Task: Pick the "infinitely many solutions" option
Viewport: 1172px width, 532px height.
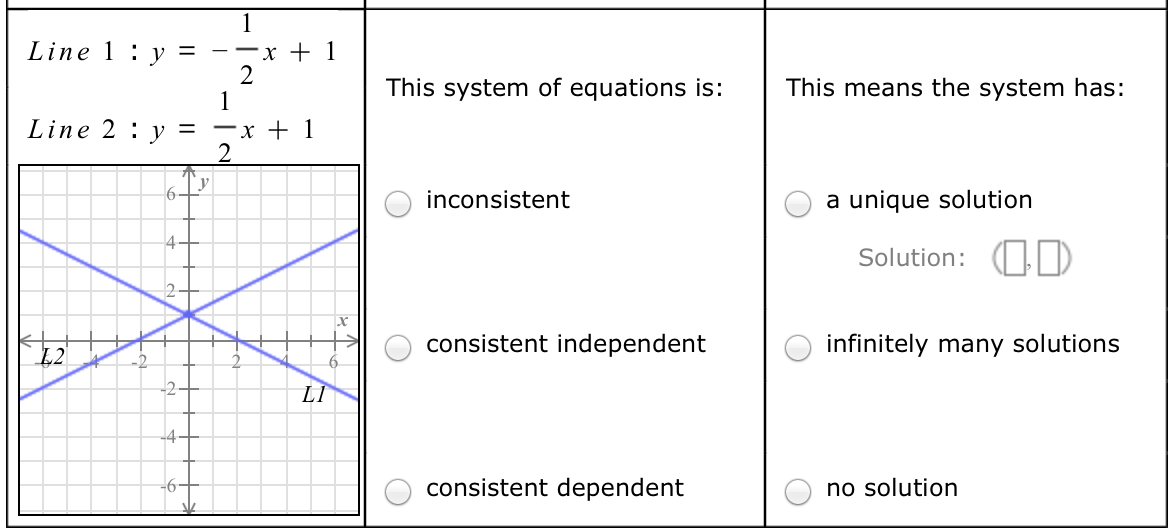Action: click(x=798, y=347)
